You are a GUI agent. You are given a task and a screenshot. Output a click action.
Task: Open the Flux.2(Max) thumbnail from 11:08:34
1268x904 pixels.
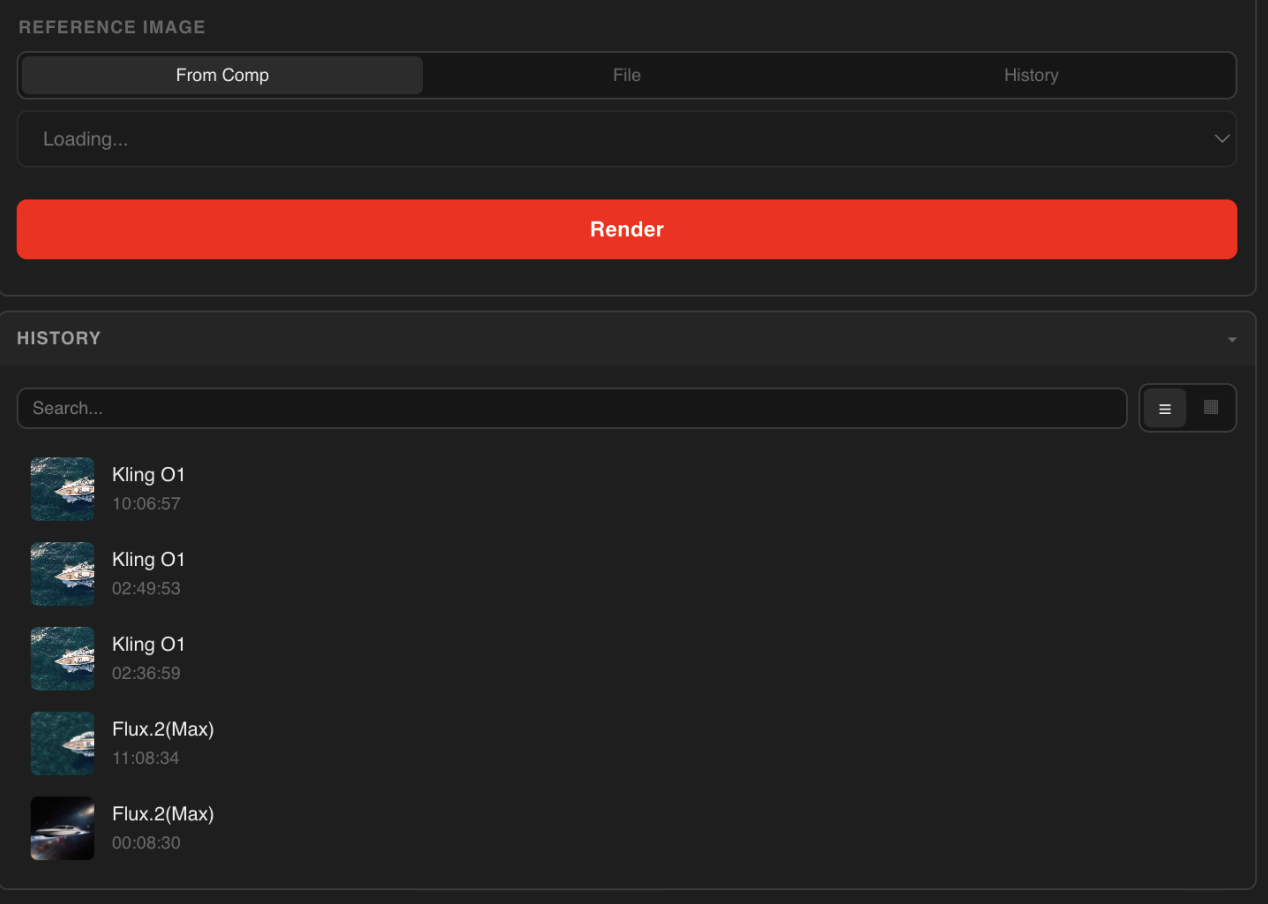click(62, 744)
